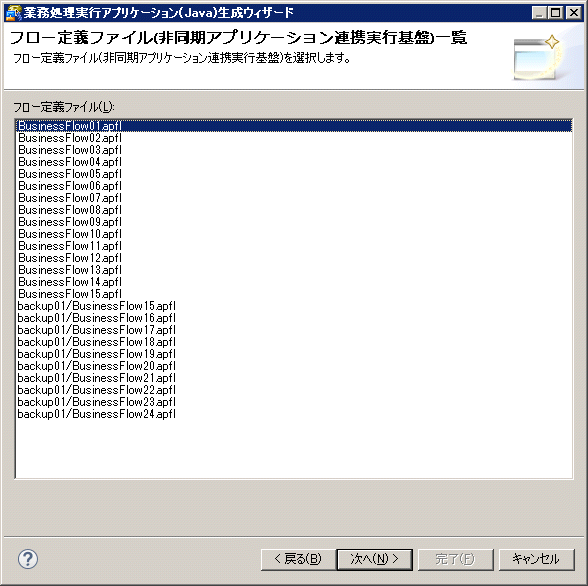The width and height of the screenshot is (588, 586).
Task: Close the wizard window
Action: coord(574,13)
